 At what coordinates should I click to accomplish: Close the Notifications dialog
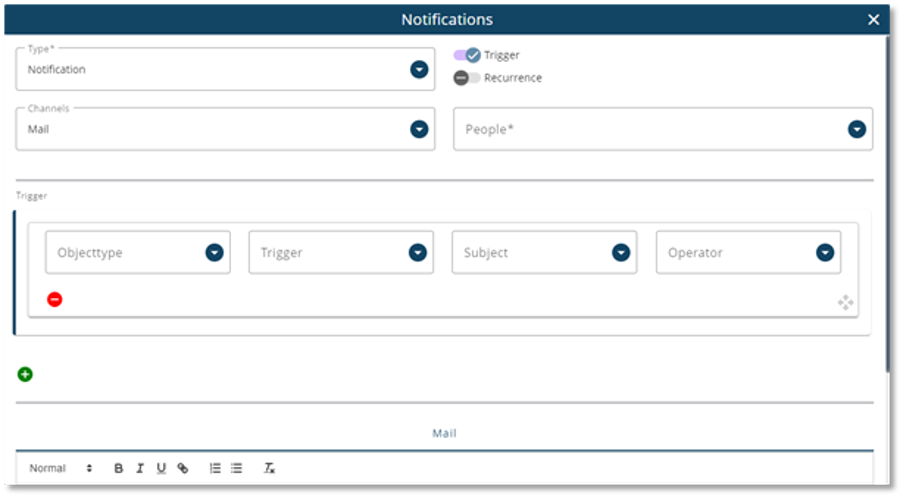(x=873, y=20)
